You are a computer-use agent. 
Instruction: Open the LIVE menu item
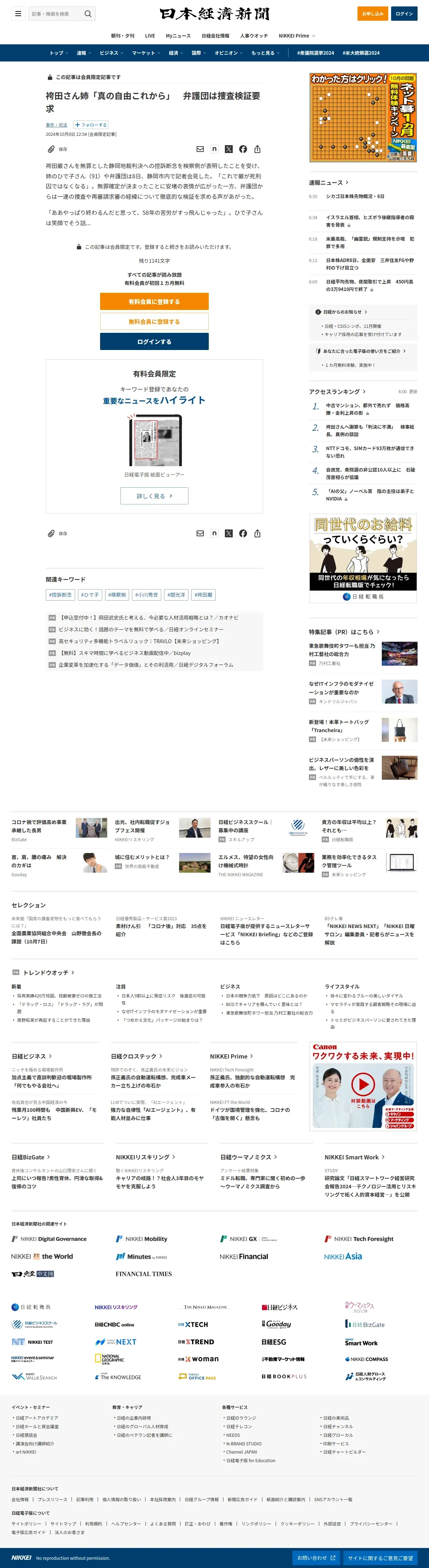click(150, 36)
